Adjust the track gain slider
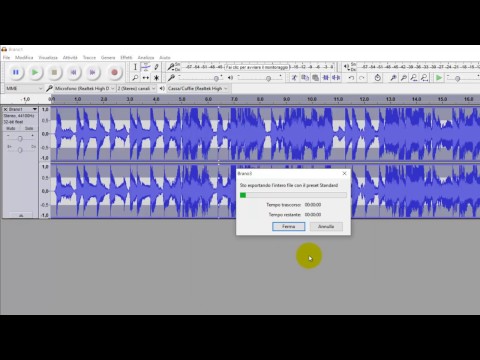Image resolution: width=480 pixels, height=360 pixels. tap(20, 138)
